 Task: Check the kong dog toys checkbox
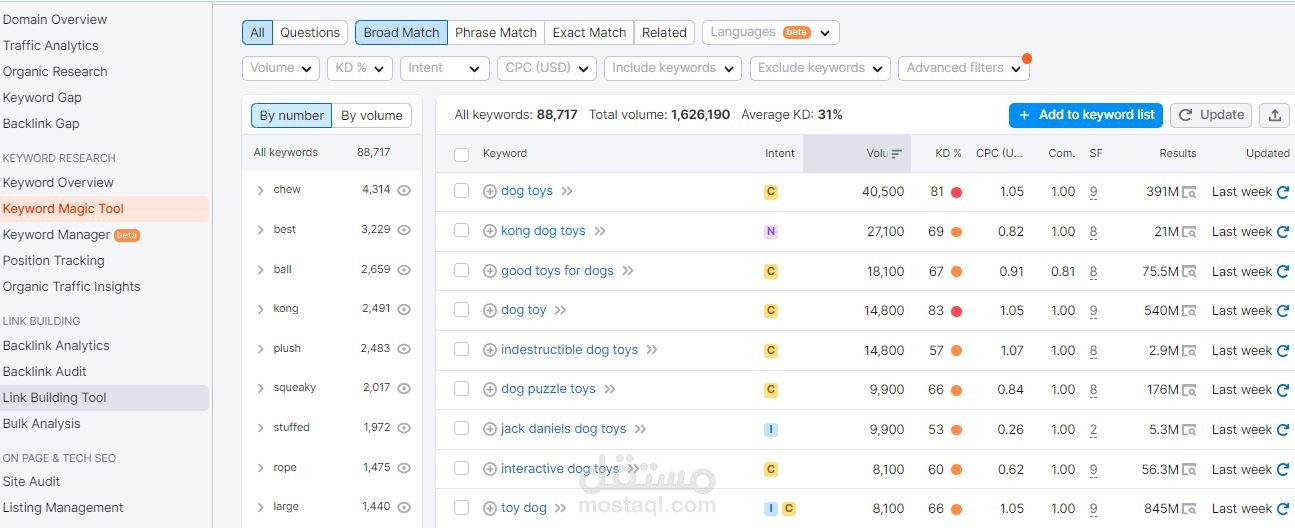pos(461,231)
